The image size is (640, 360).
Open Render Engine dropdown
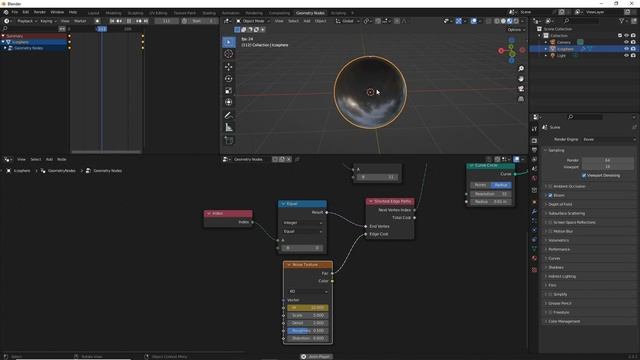pyautogui.click(x=609, y=140)
